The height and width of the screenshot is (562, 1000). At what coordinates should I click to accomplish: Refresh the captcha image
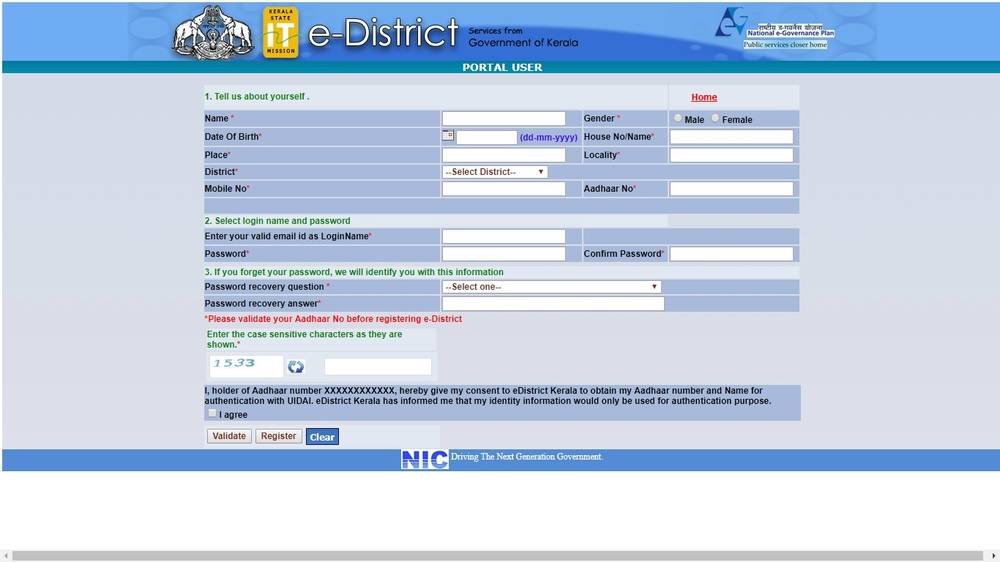pyautogui.click(x=295, y=367)
